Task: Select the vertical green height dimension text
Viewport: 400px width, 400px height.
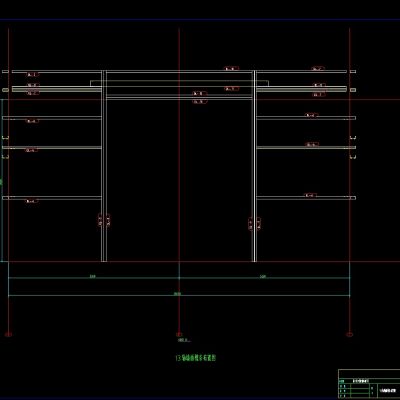Action: pos(1,182)
